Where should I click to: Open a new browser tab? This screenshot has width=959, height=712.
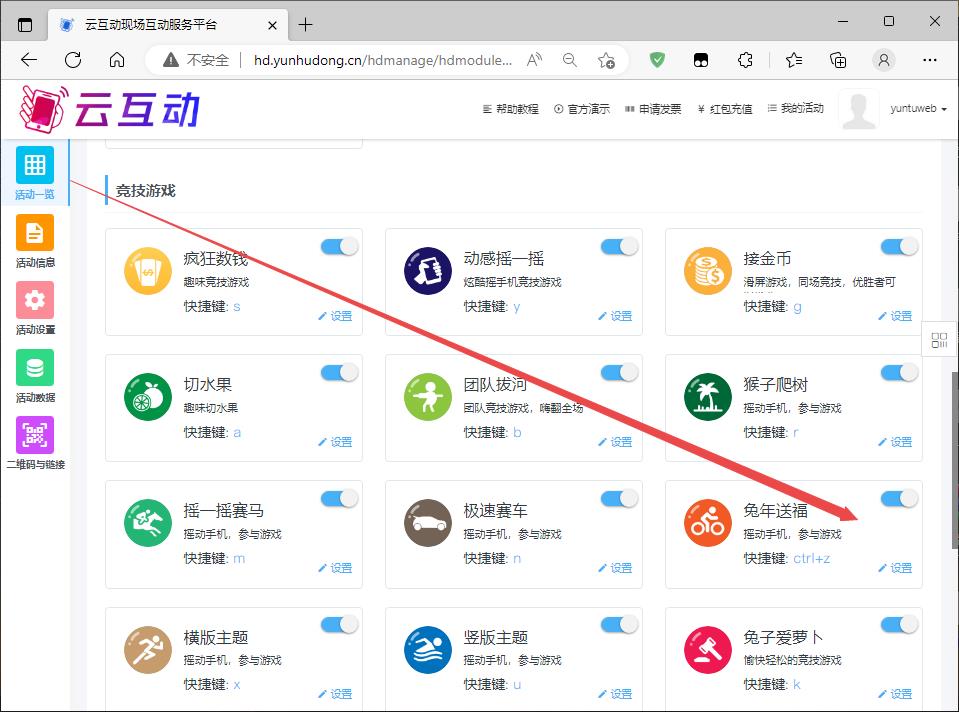tap(306, 24)
